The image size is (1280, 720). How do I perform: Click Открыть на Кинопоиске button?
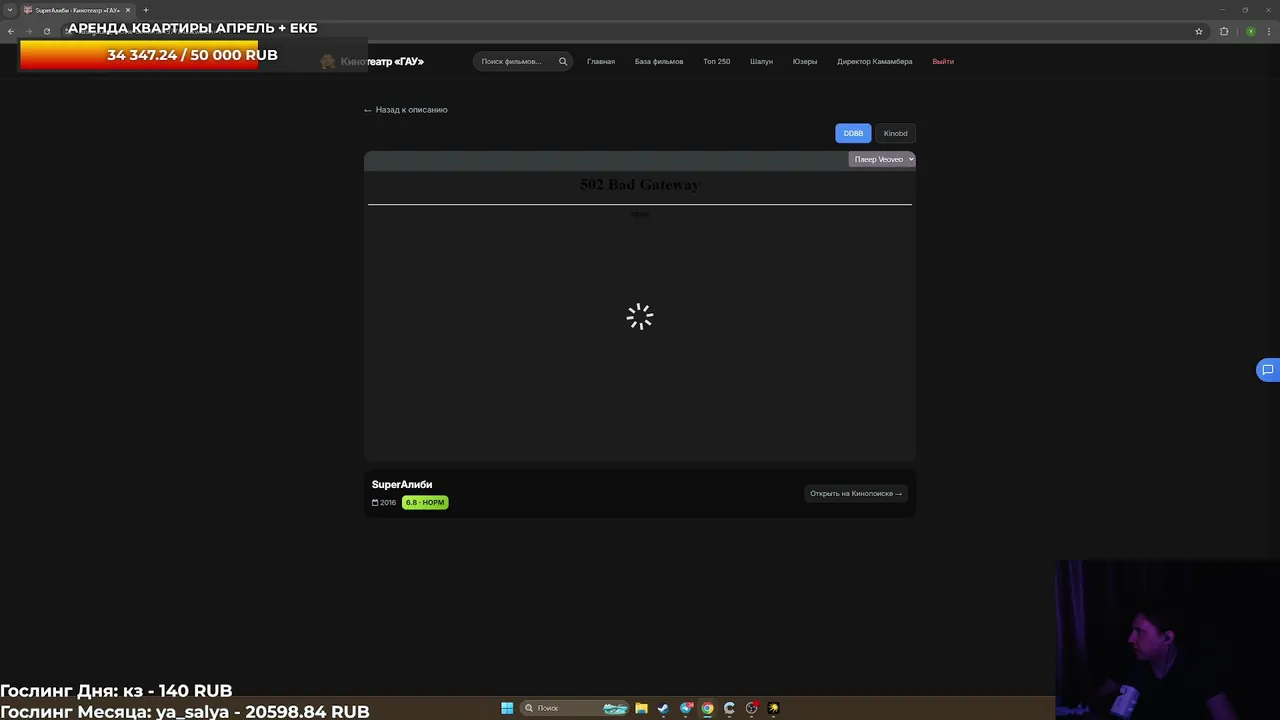856,493
